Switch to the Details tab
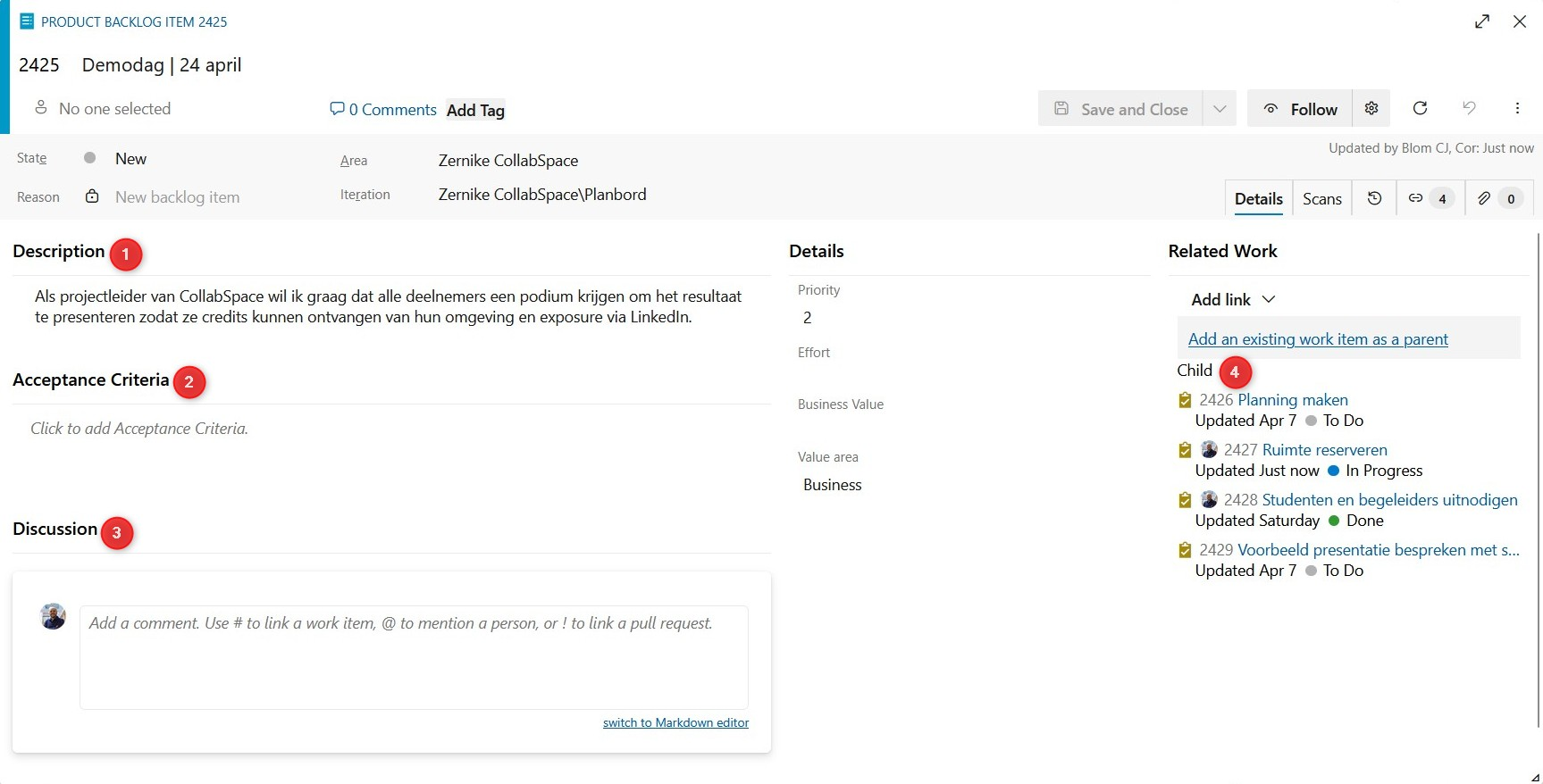This screenshot has height=784, width=1543. (1259, 198)
